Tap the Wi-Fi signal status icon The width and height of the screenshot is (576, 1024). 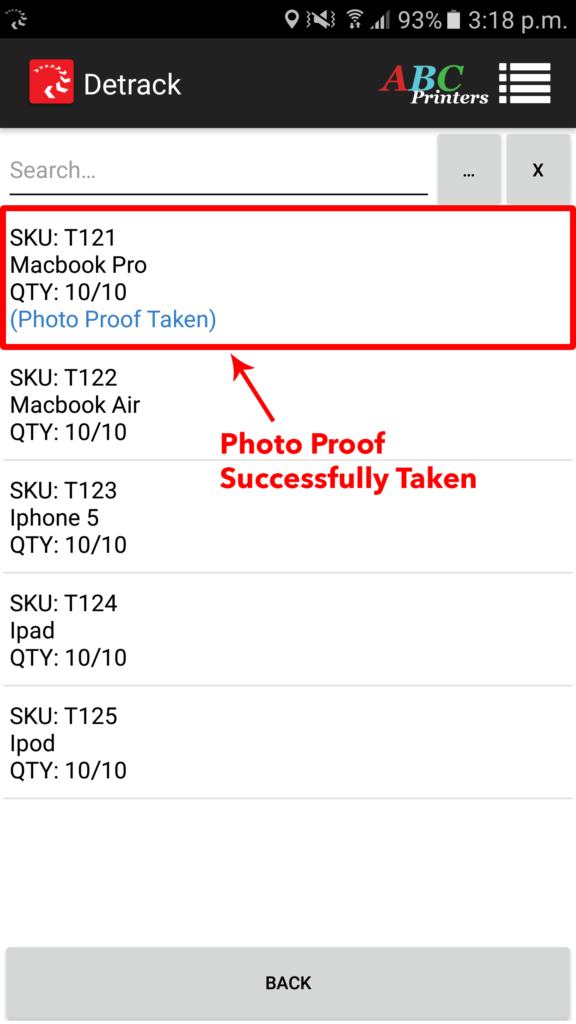click(355, 20)
